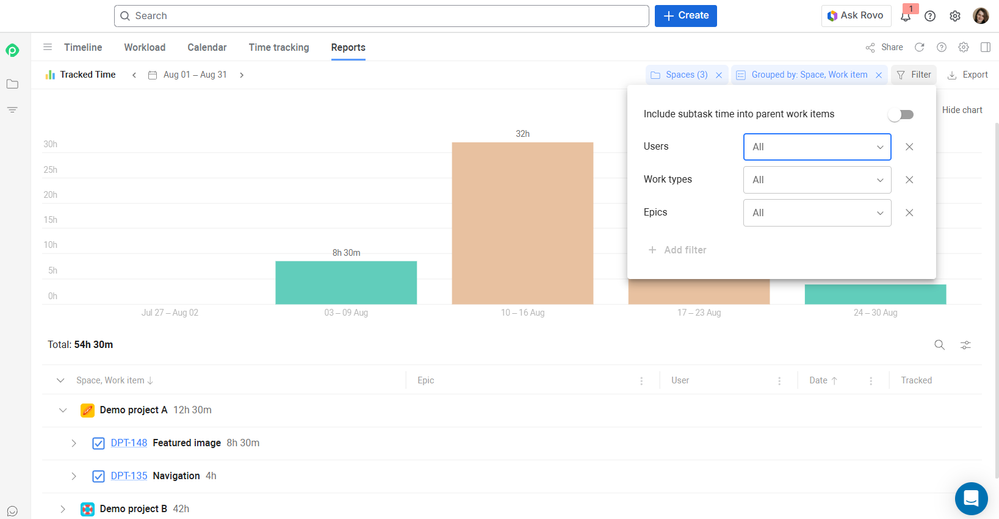
Task: Click the green app logo in sidebar
Action: pos(12,50)
